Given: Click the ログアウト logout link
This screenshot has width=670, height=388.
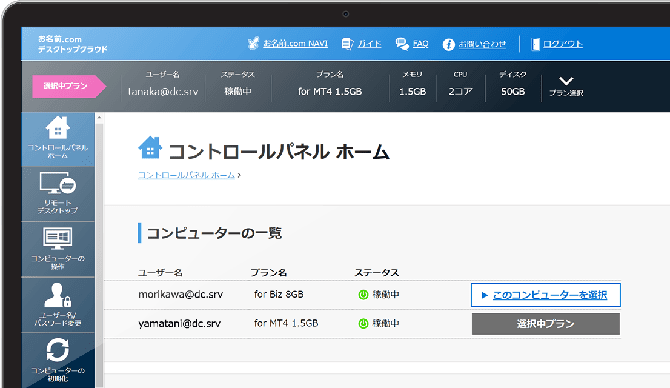Looking at the screenshot, I should click(x=563, y=44).
